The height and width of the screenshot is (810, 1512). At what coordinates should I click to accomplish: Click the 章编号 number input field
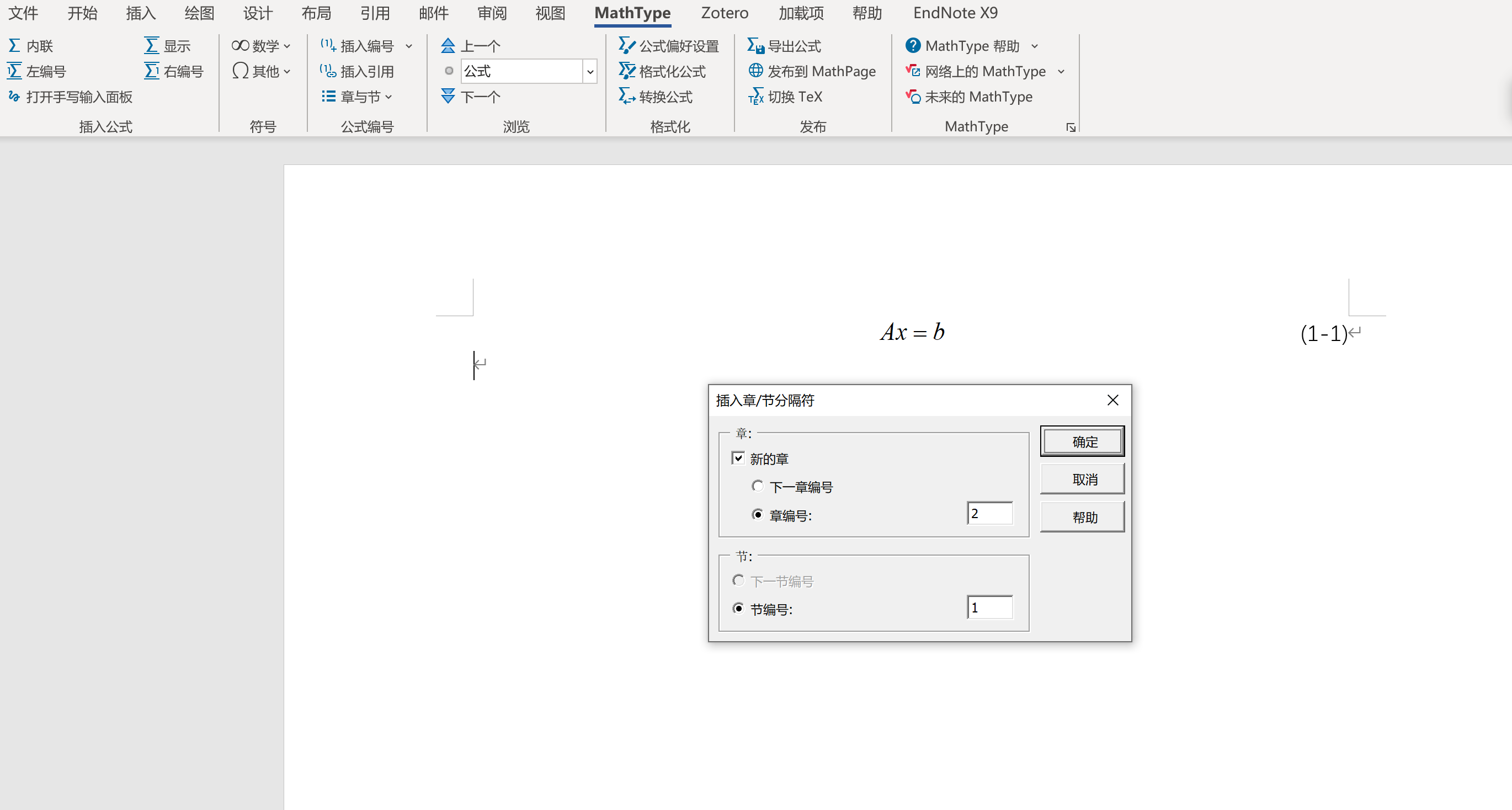(x=989, y=514)
